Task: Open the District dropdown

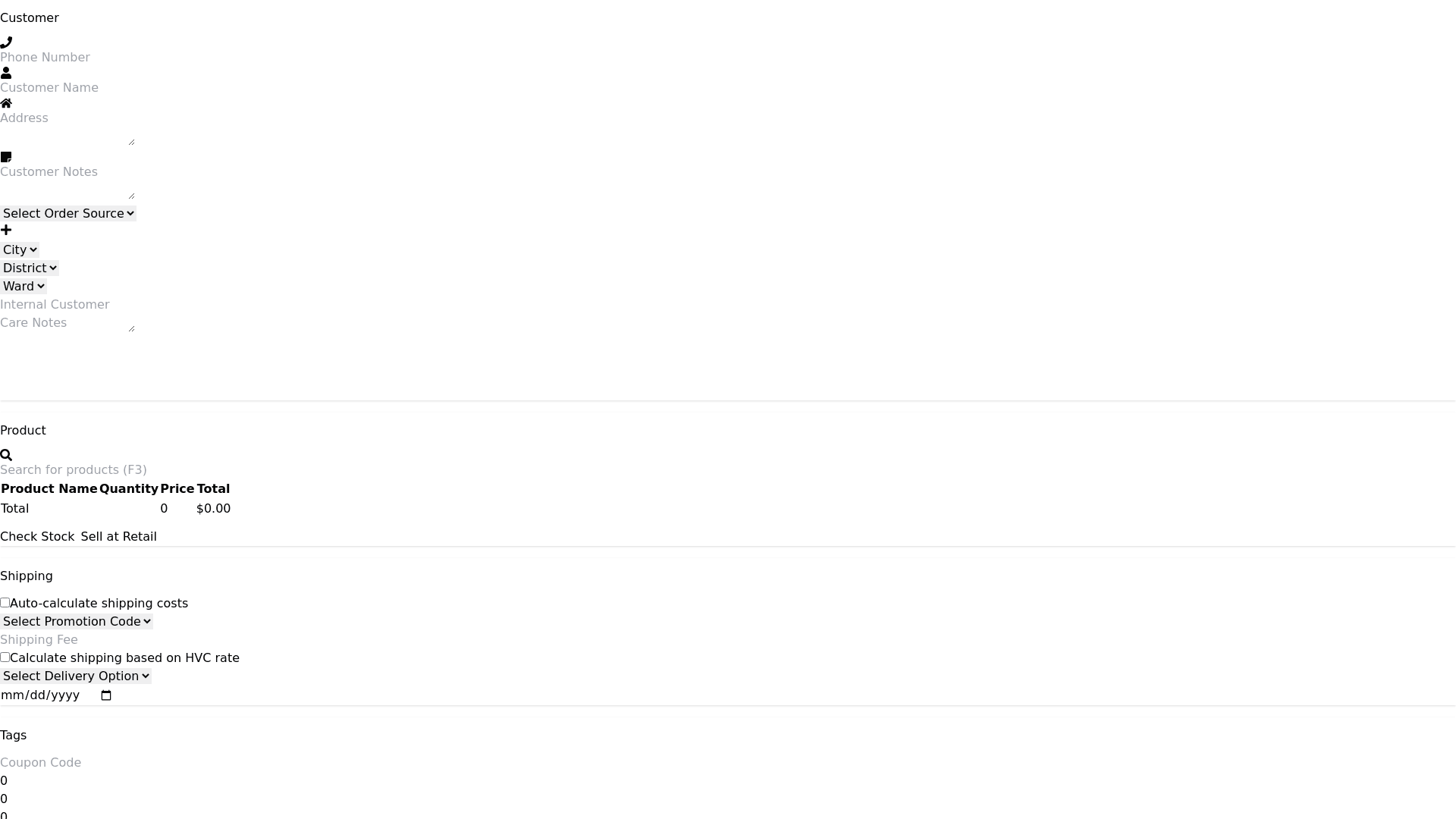Action: tap(30, 268)
